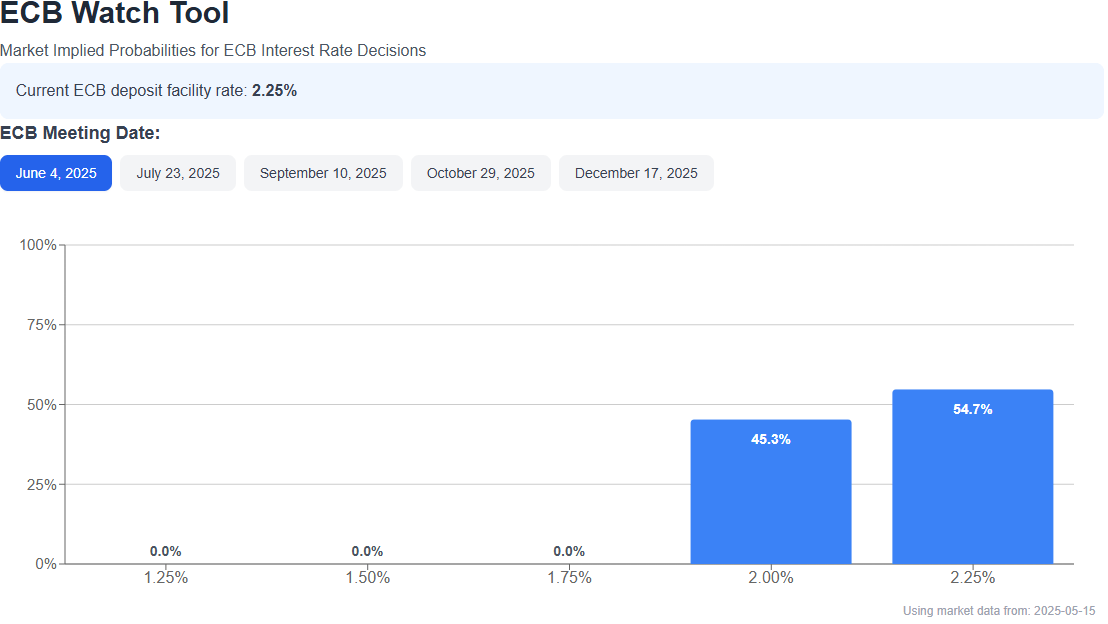
Task: Click the 1.50% x-axis label
Action: point(367,577)
